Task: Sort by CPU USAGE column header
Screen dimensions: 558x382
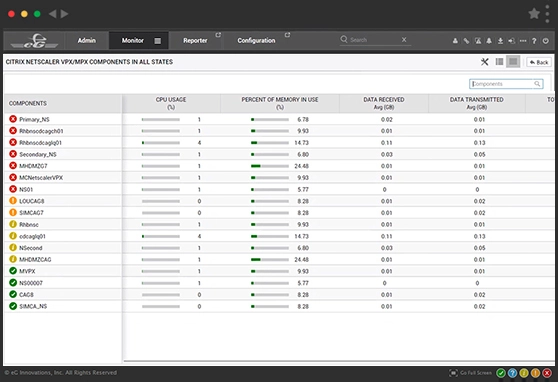Action: click(x=171, y=103)
